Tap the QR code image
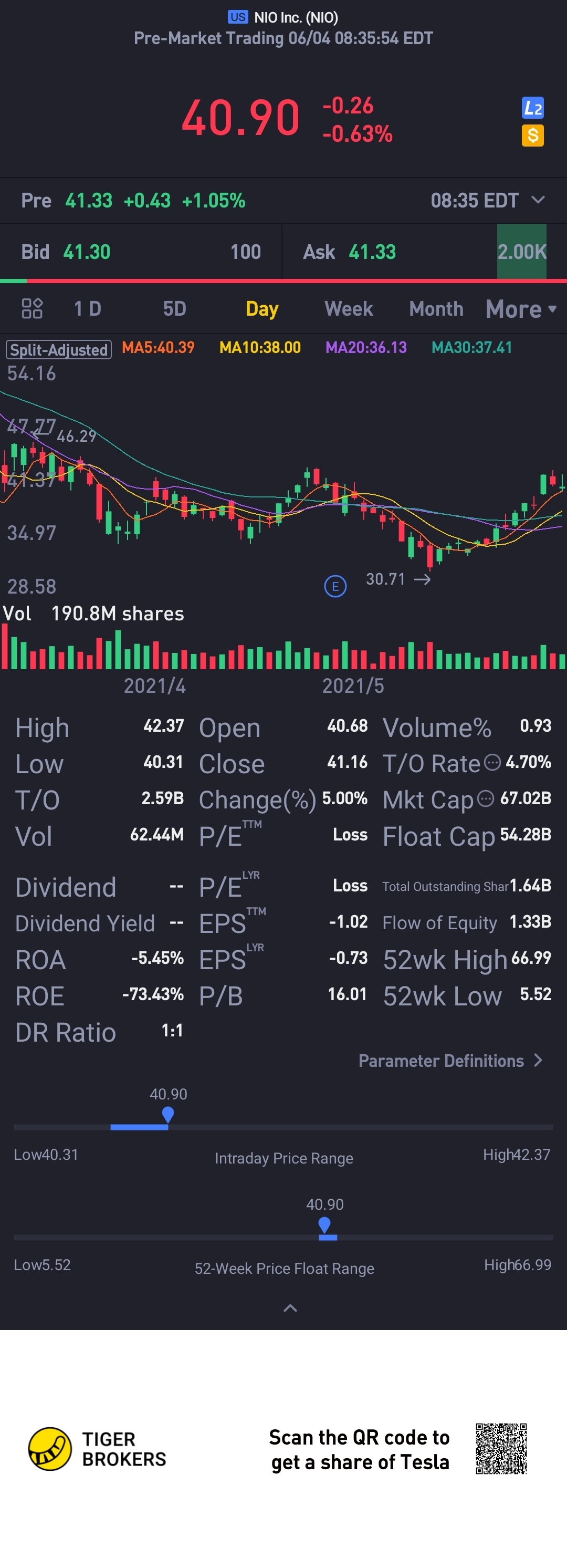The height and width of the screenshot is (1568, 567). click(x=501, y=1449)
